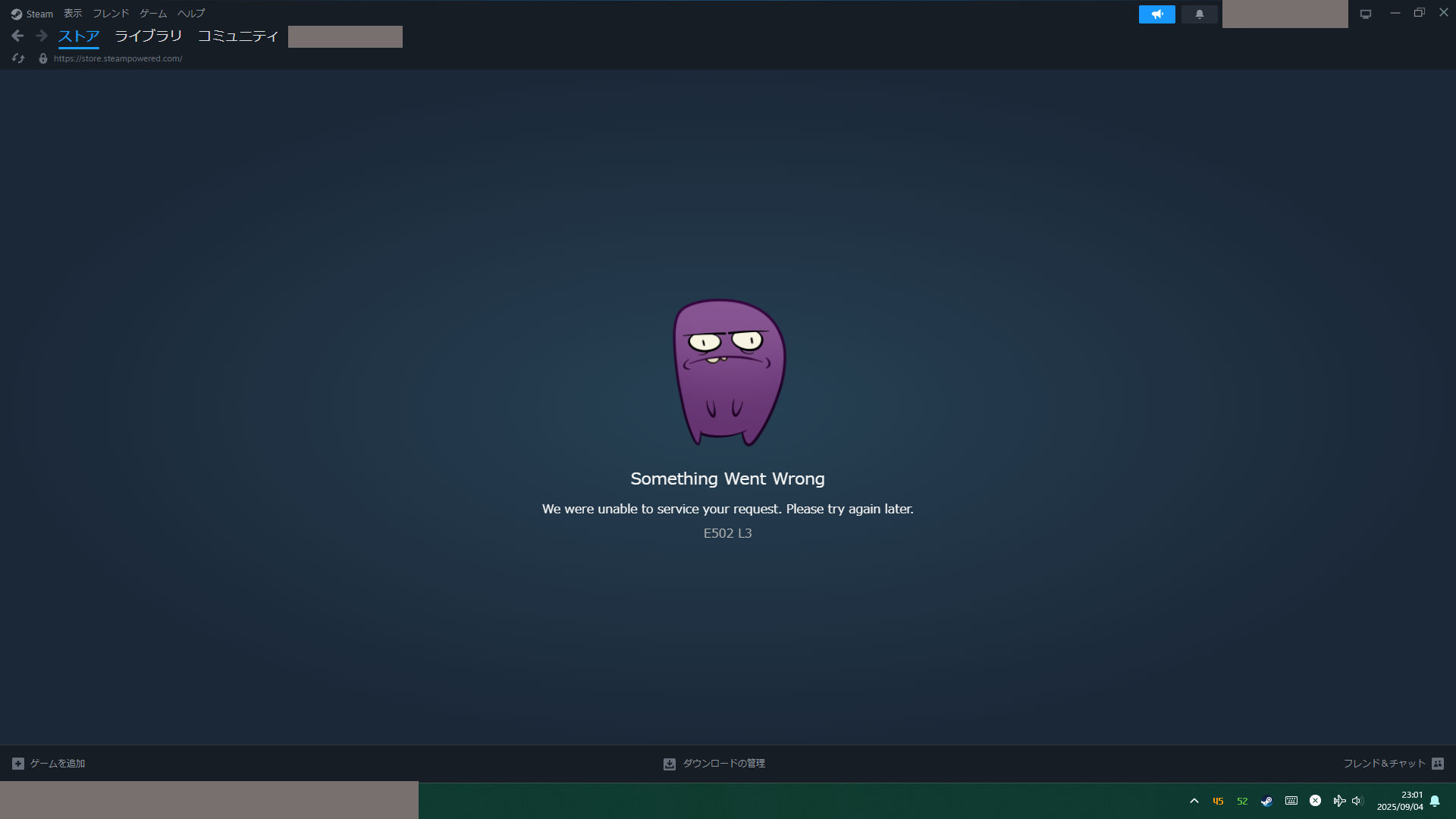Open the Games (ゲーム) menu
This screenshot has width=1456, height=819.
153,14
